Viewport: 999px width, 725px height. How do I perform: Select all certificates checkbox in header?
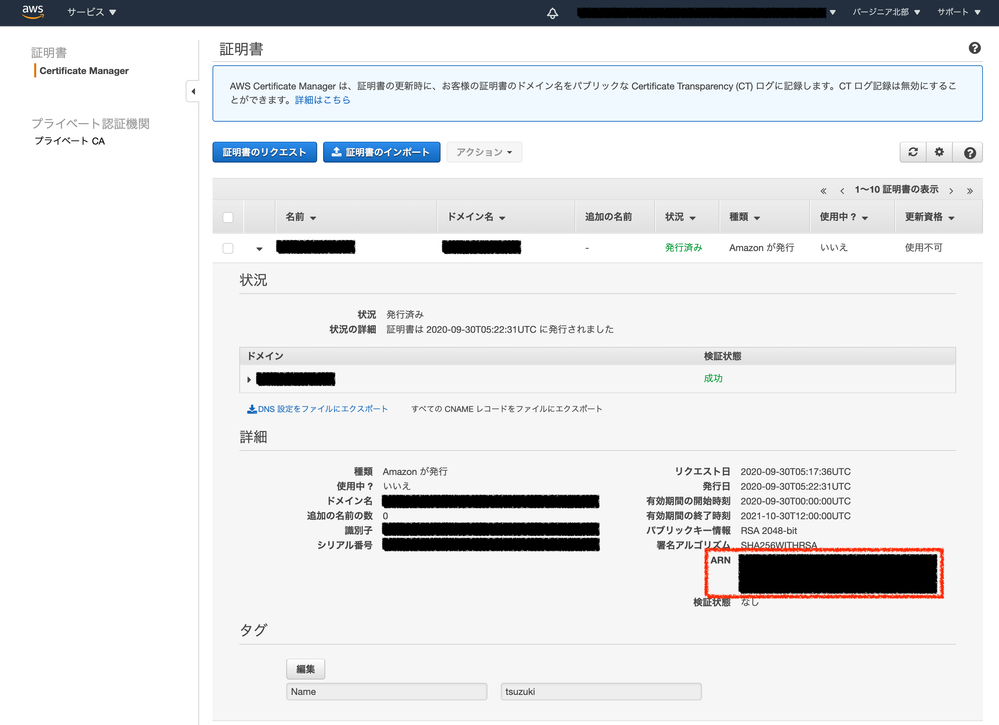(x=228, y=217)
